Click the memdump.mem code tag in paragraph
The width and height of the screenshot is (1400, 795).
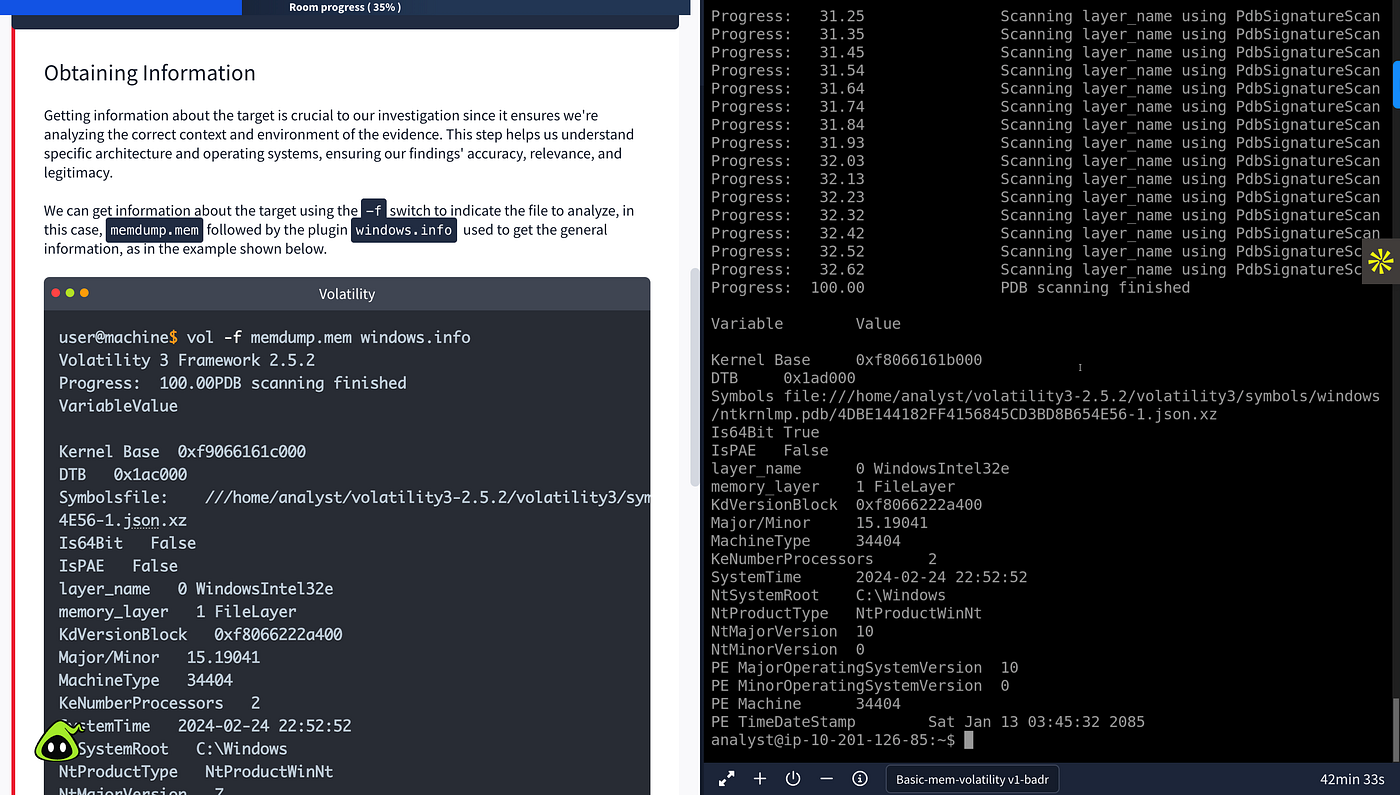[x=155, y=230]
